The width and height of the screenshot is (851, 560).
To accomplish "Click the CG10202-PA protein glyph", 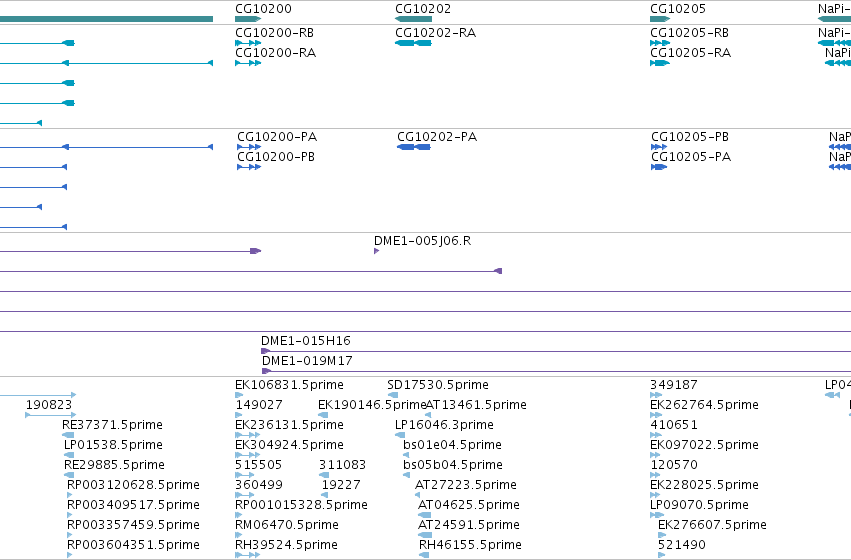I will pyautogui.click(x=414, y=147).
